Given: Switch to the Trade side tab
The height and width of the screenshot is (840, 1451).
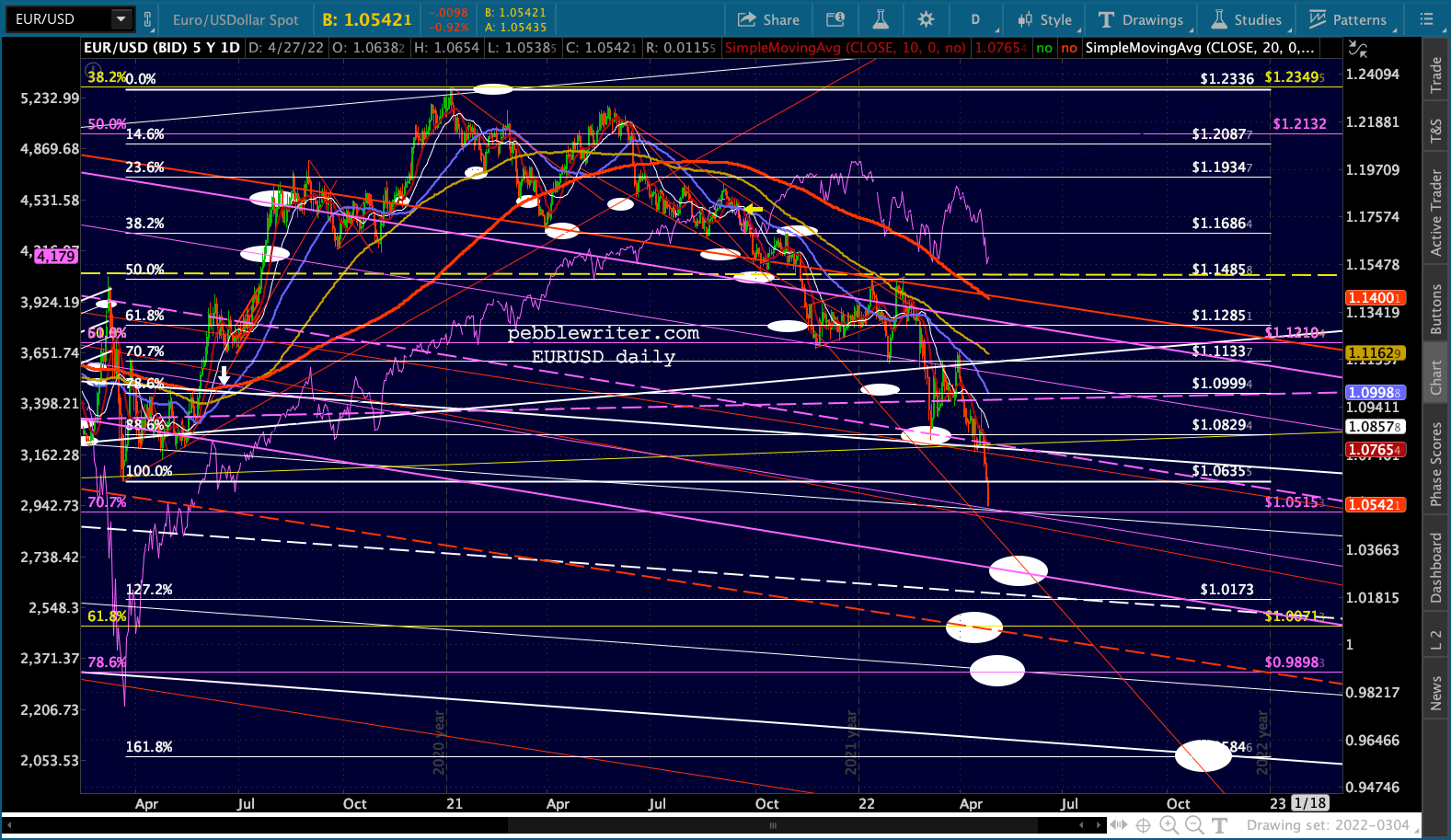Looking at the screenshot, I should (1436, 75).
